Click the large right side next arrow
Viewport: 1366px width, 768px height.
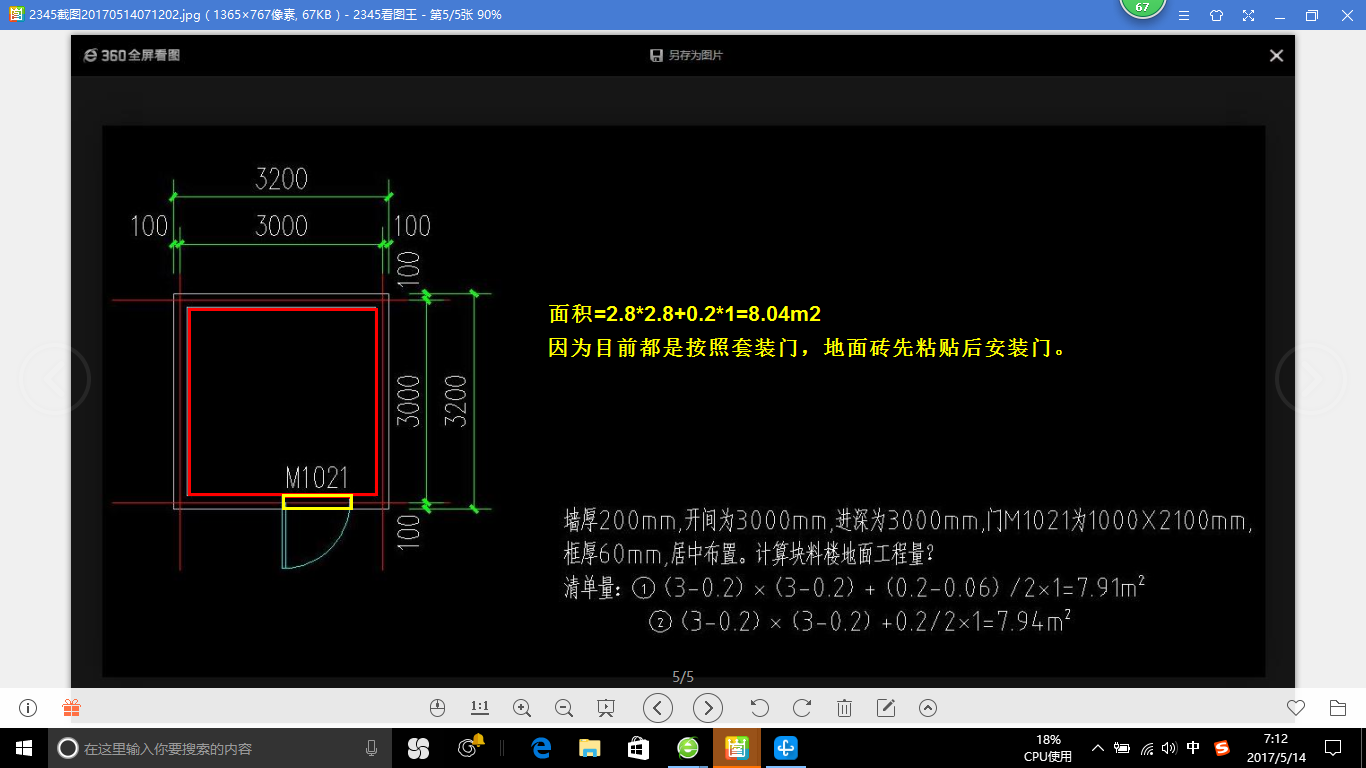pos(1310,380)
